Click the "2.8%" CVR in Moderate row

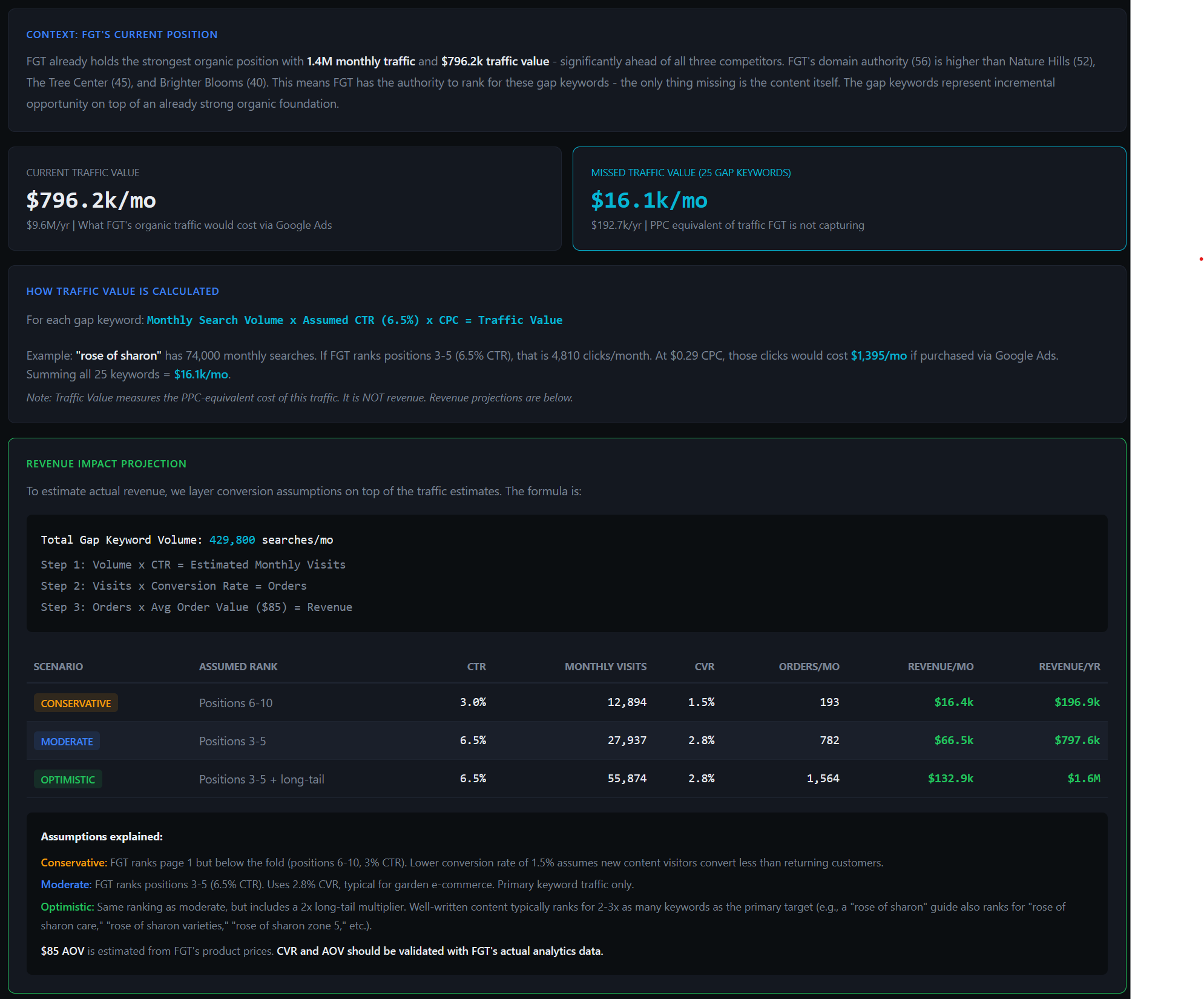pyautogui.click(x=702, y=740)
